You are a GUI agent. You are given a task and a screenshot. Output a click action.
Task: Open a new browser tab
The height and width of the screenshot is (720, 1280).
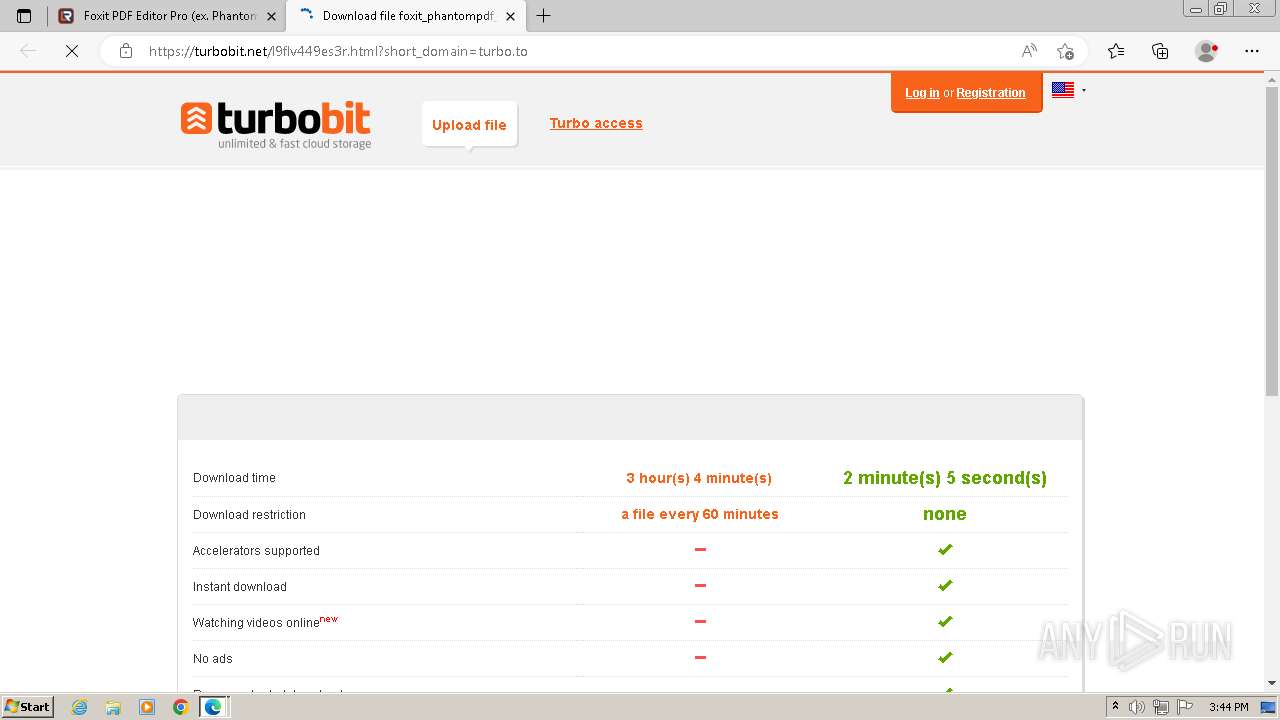point(543,16)
